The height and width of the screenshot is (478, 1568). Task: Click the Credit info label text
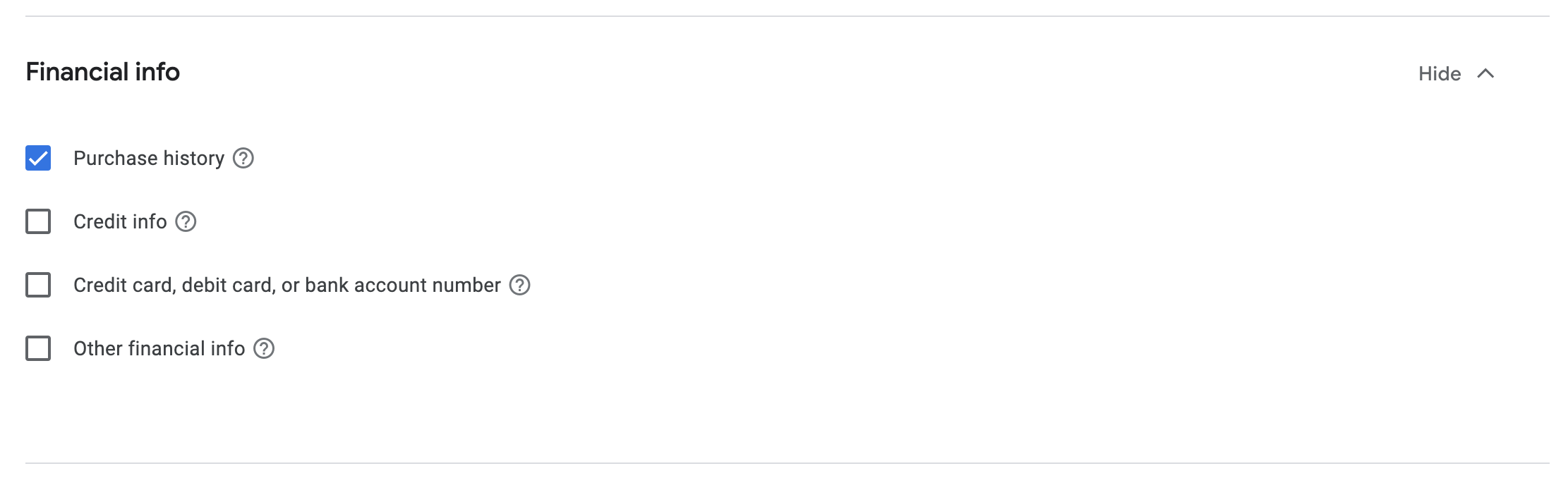pos(120,221)
